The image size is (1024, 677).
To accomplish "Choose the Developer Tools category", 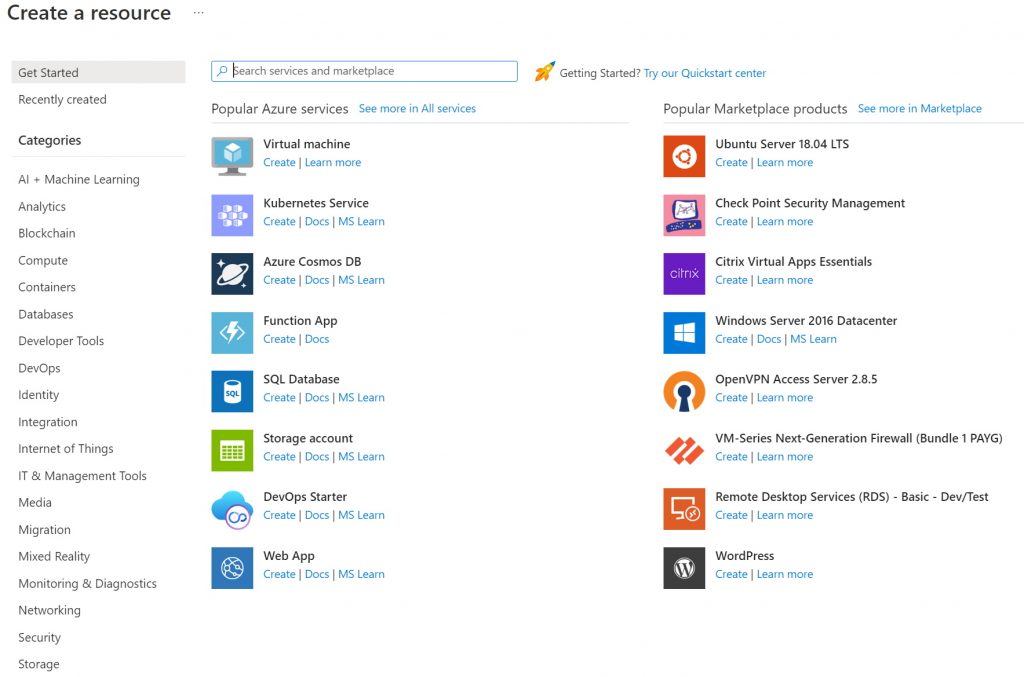I will pos(61,341).
